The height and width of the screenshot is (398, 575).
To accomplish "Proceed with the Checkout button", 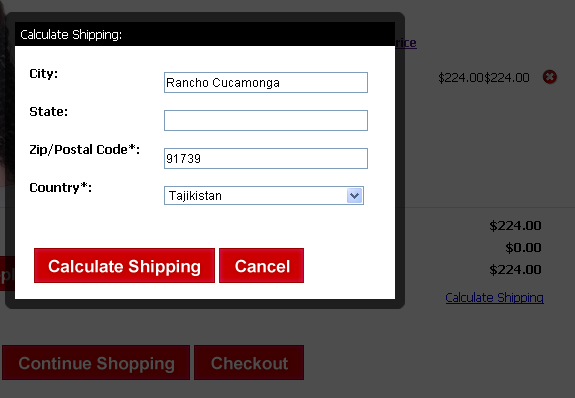I will (x=249, y=362).
